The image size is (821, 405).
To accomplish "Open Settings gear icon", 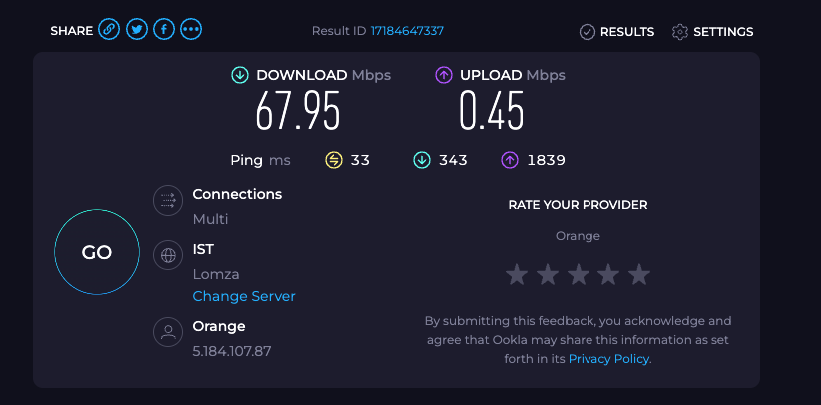I will pyautogui.click(x=680, y=32).
